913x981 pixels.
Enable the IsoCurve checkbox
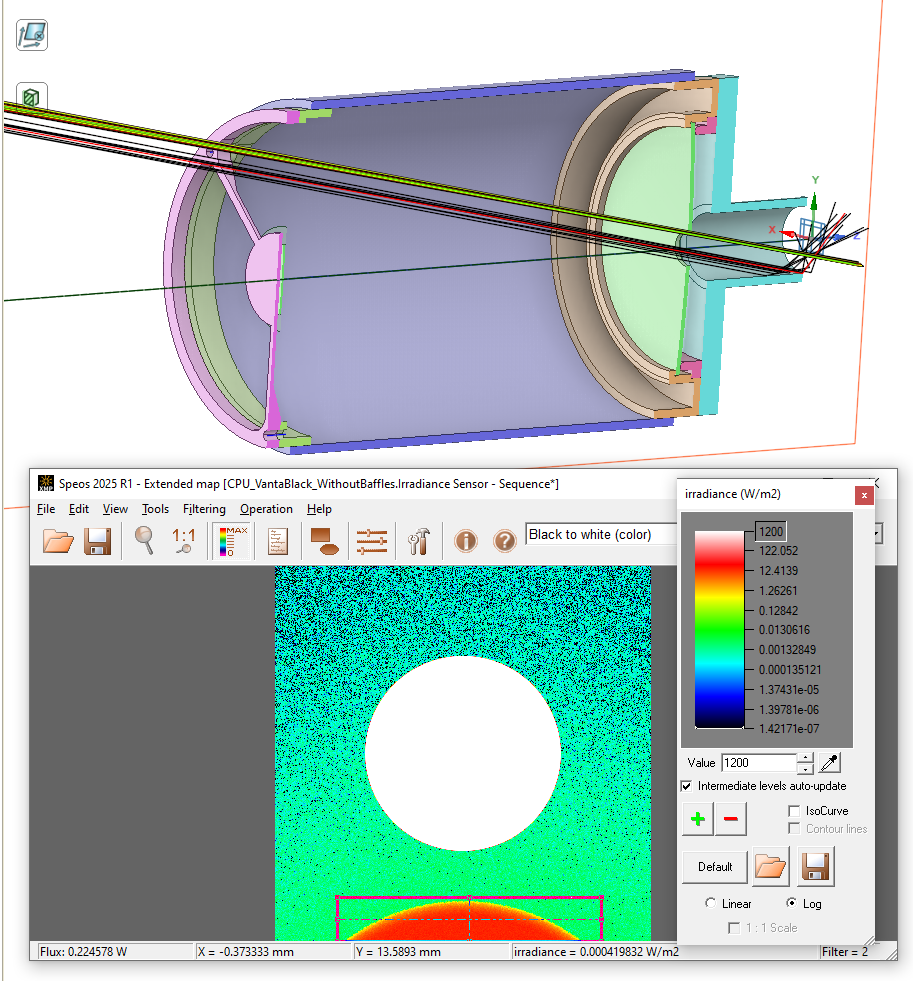[795, 811]
